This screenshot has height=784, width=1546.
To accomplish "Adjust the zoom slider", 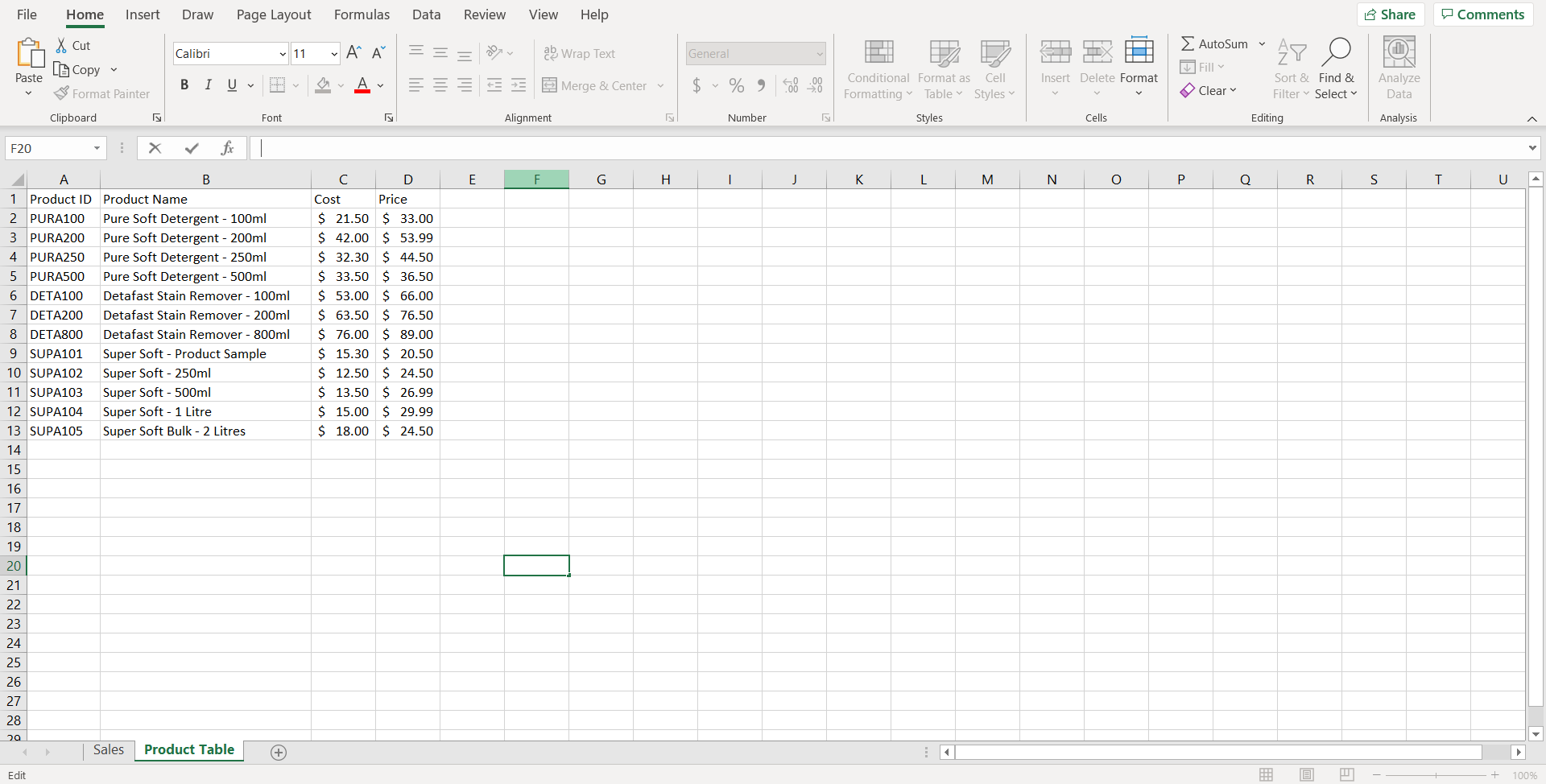I will 1436,775.
